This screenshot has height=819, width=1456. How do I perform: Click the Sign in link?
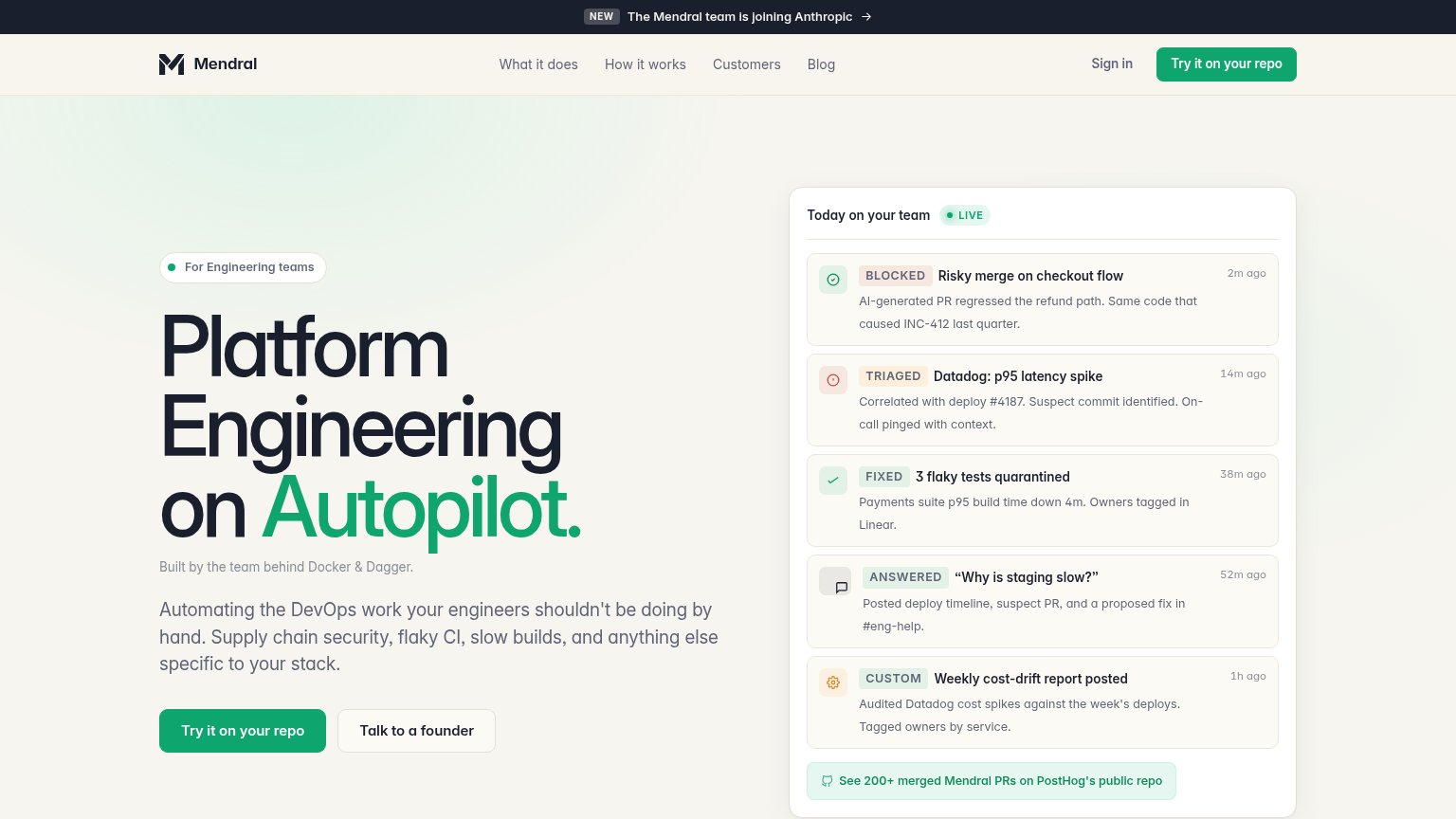coord(1112,64)
